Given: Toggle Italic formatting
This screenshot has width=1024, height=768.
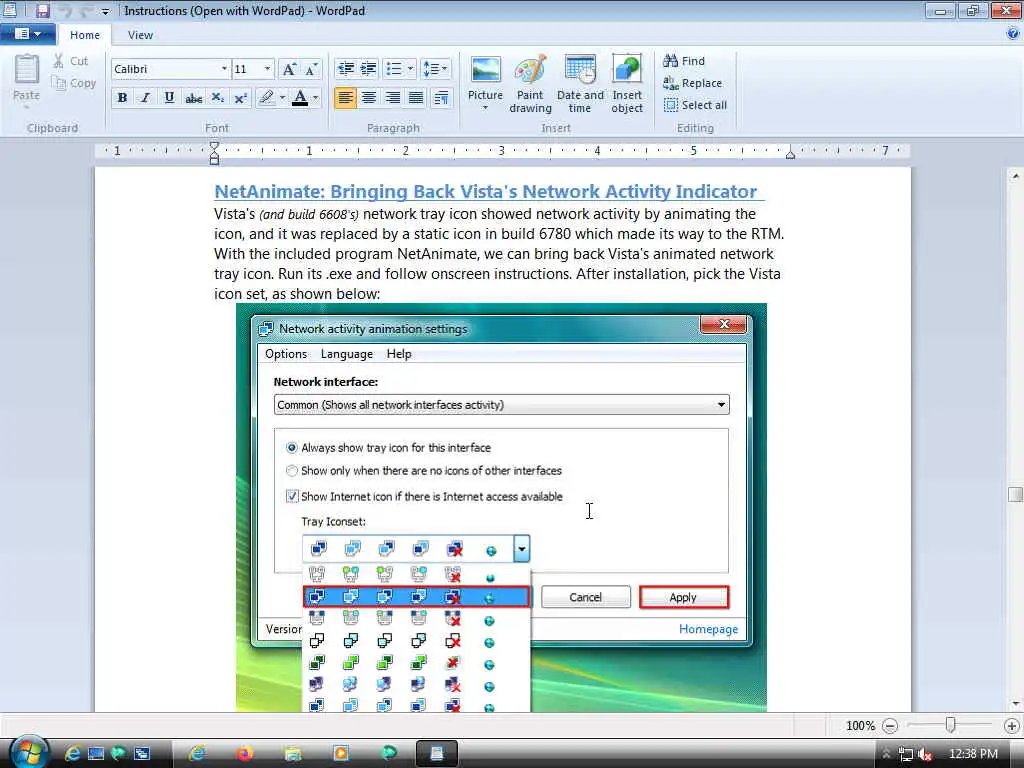Looking at the screenshot, I should coord(146,98).
